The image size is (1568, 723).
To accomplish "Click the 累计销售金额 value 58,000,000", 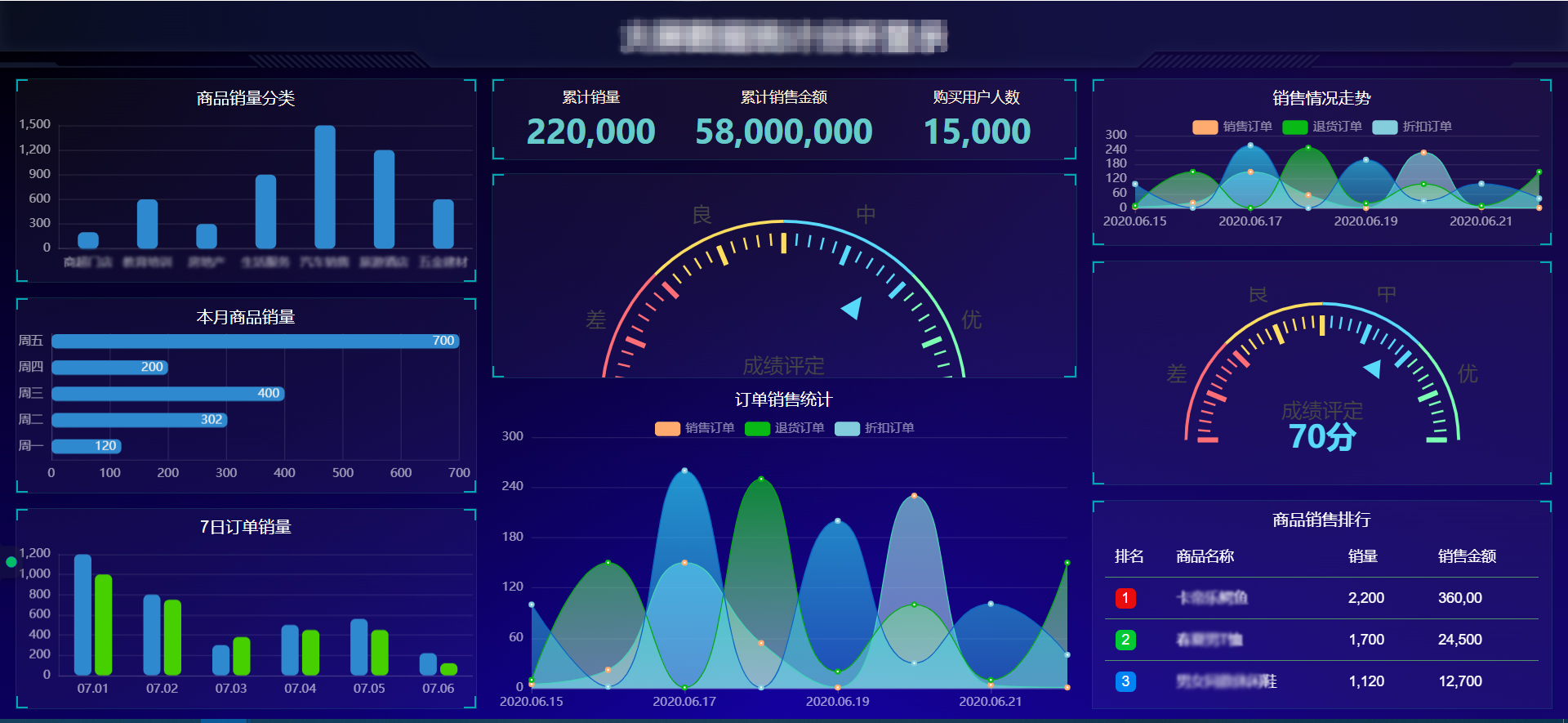I will pos(784,132).
